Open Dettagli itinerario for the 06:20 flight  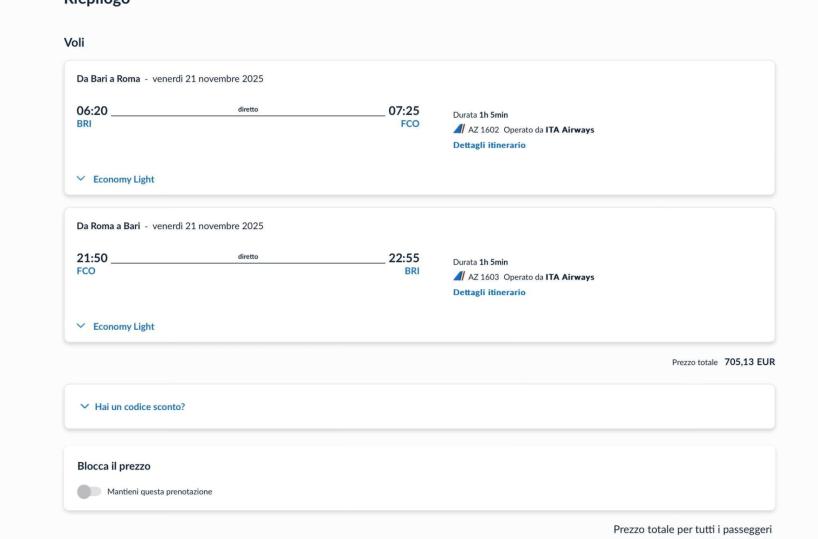click(489, 145)
